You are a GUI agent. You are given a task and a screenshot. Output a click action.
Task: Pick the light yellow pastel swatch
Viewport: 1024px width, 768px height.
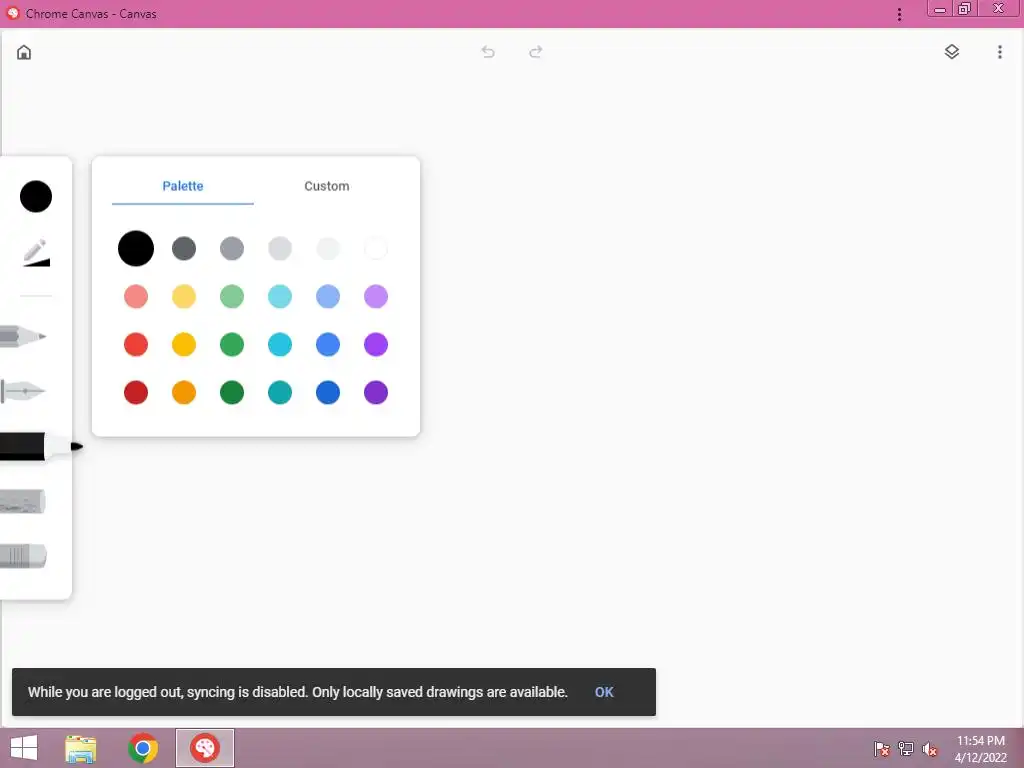tap(184, 296)
